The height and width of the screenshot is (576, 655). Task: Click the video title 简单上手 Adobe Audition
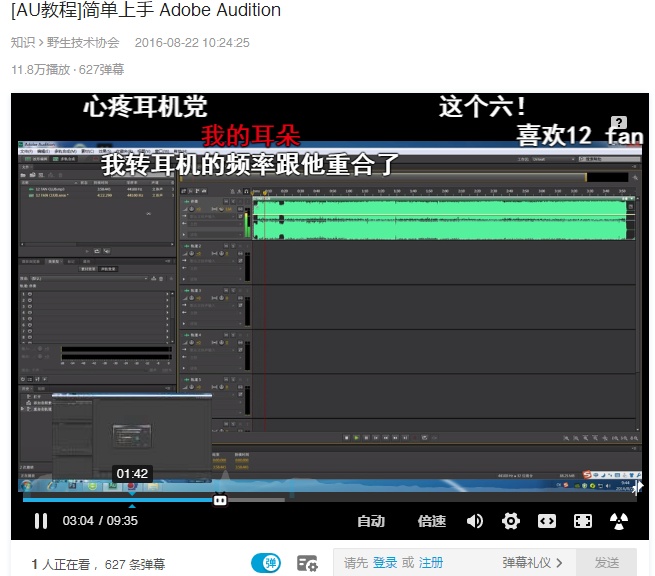tap(181, 10)
